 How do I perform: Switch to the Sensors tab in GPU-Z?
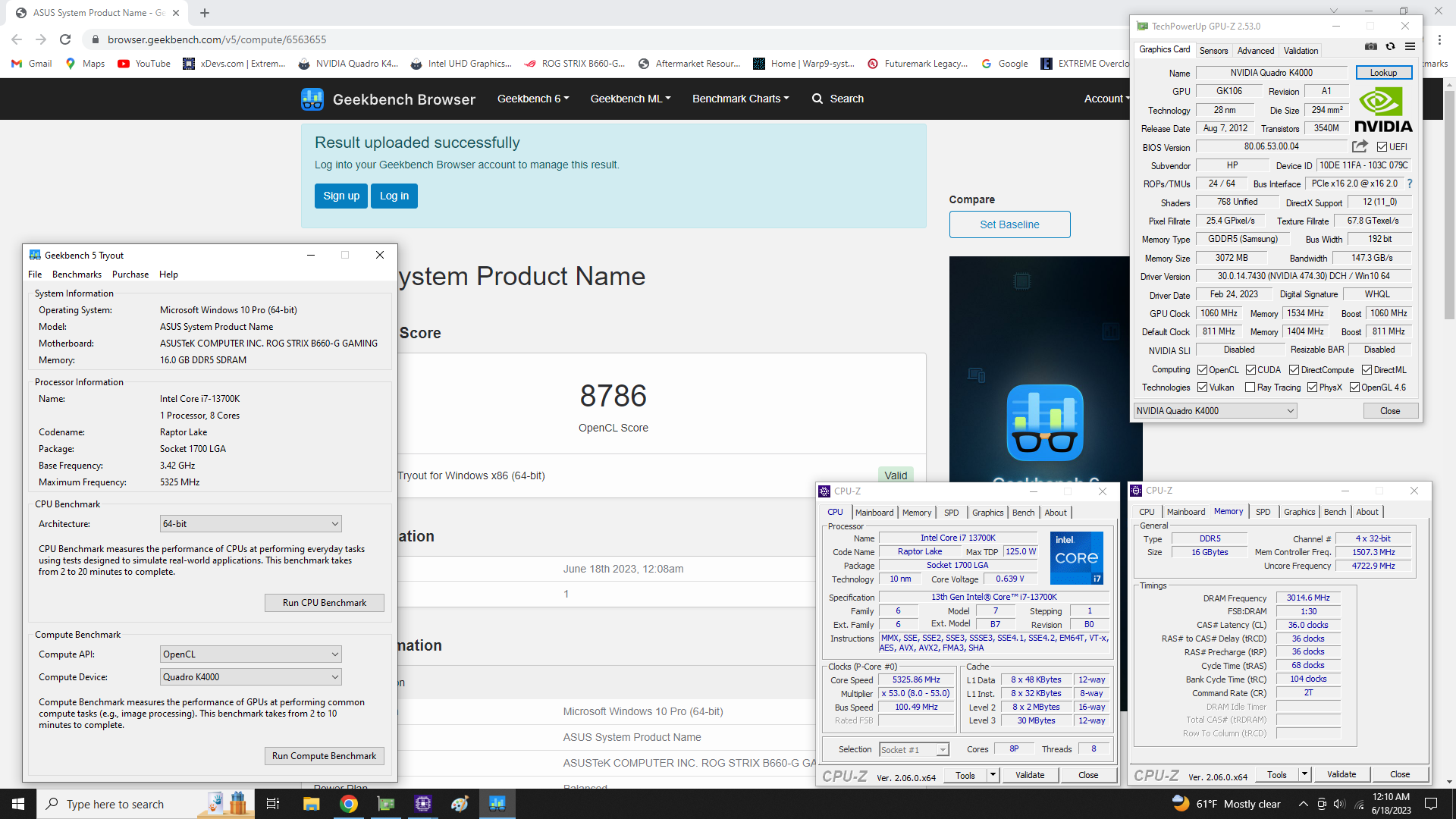coord(1213,51)
